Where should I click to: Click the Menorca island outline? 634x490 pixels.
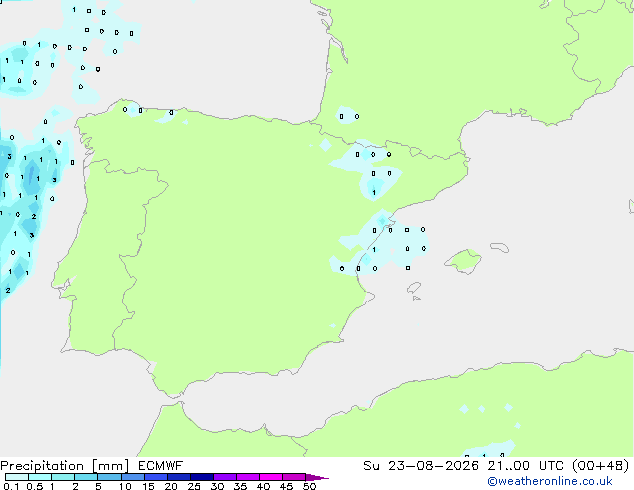tap(499, 247)
